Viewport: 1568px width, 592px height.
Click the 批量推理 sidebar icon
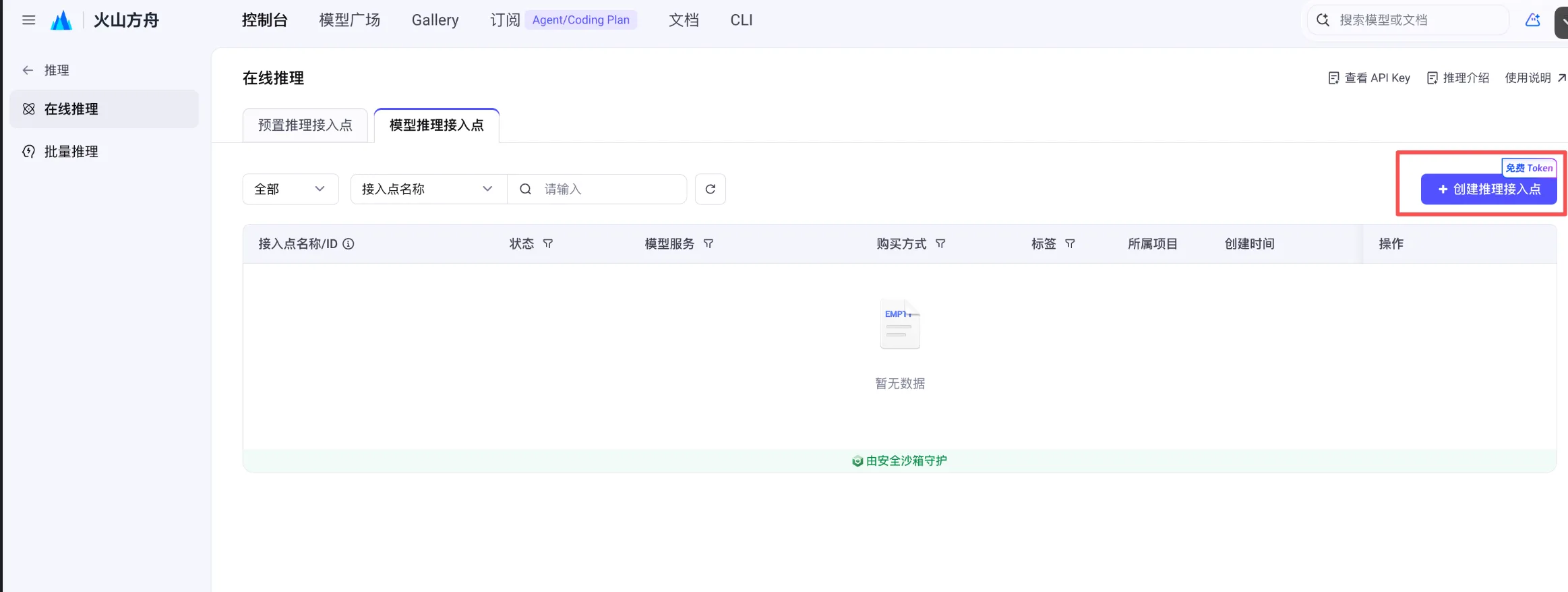point(29,152)
